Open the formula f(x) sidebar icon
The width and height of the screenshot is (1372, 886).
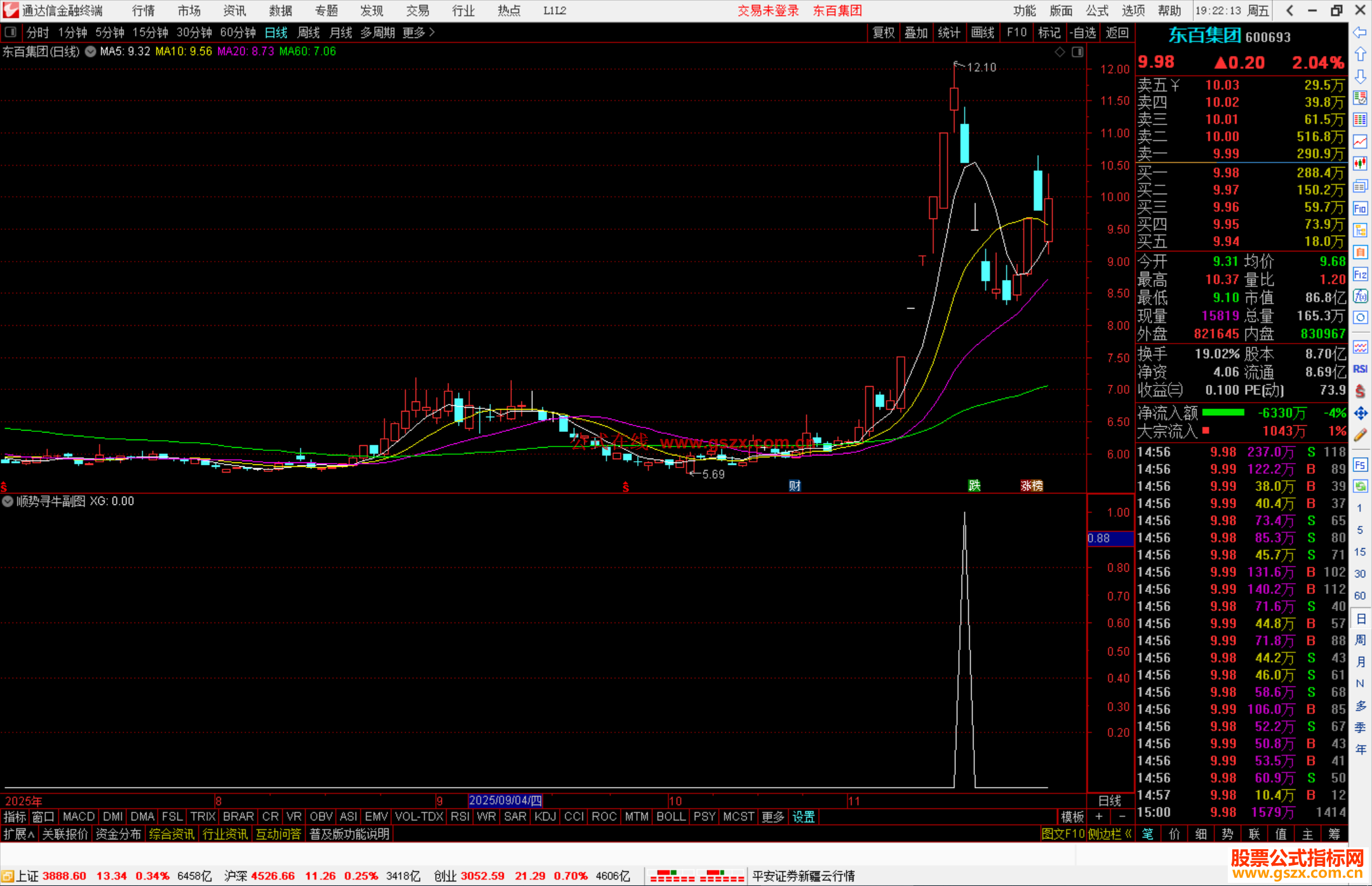coord(1360,296)
